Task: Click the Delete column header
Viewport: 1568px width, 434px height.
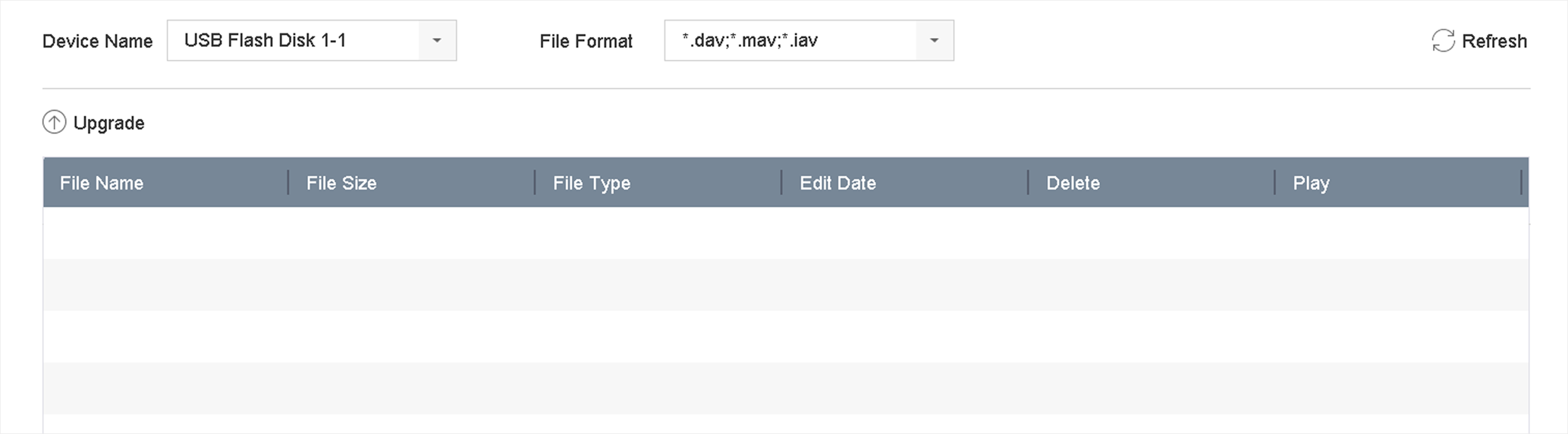Action: click(x=1073, y=183)
